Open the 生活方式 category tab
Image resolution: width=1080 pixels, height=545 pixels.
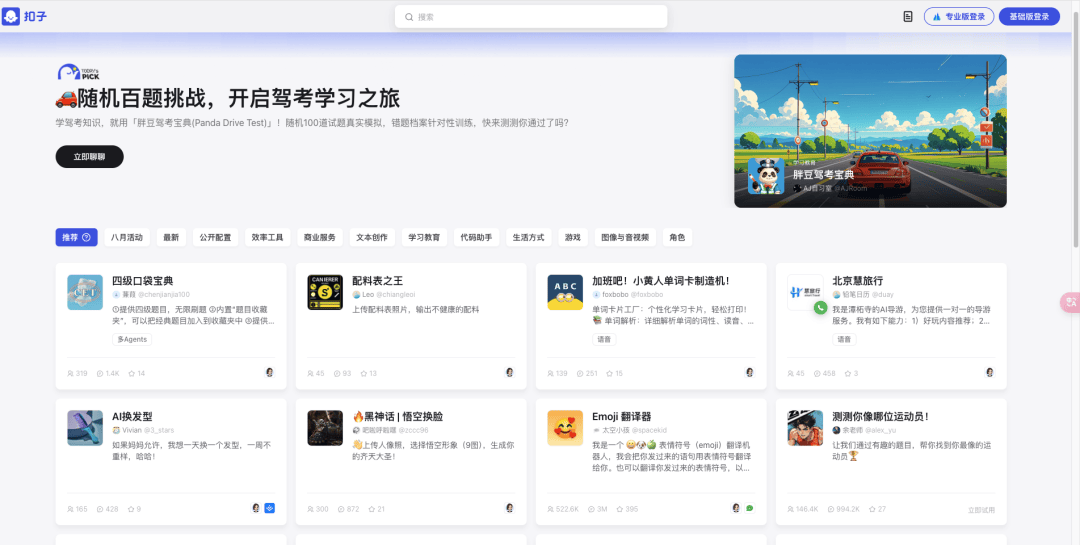pos(528,237)
